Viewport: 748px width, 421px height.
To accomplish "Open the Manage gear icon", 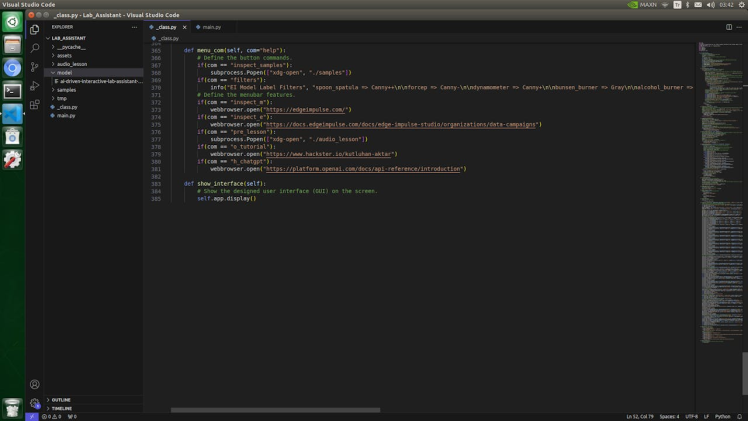I will (34, 404).
